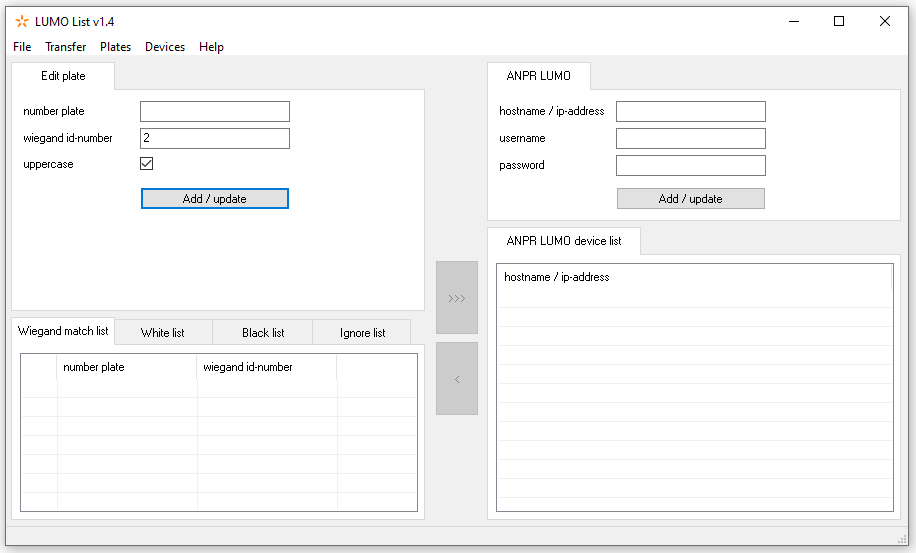This screenshot has height=553, width=916.
Task: Minimize the LUMO List window
Action: click(x=794, y=22)
